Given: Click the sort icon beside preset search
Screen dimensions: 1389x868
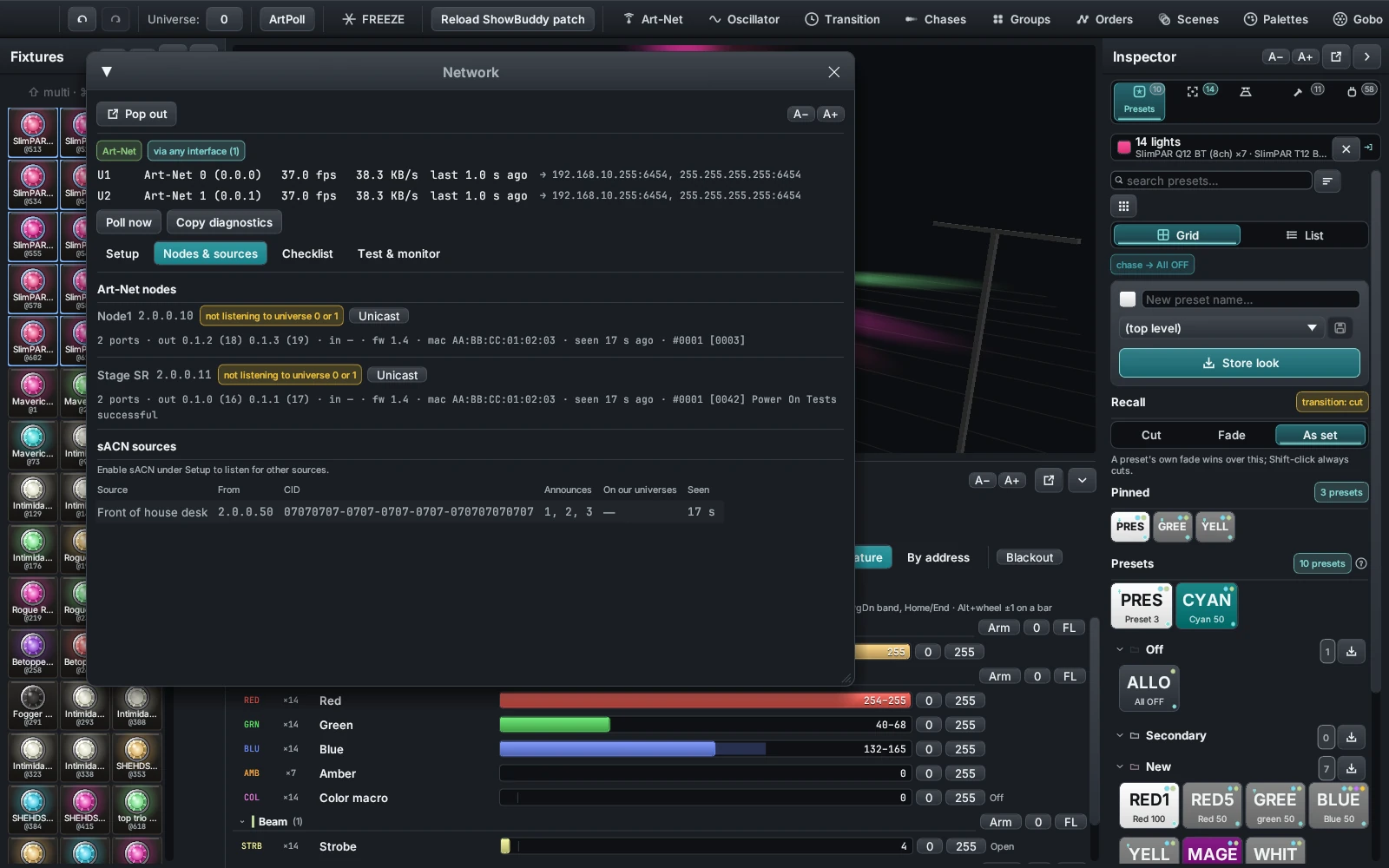Looking at the screenshot, I should click(x=1326, y=181).
